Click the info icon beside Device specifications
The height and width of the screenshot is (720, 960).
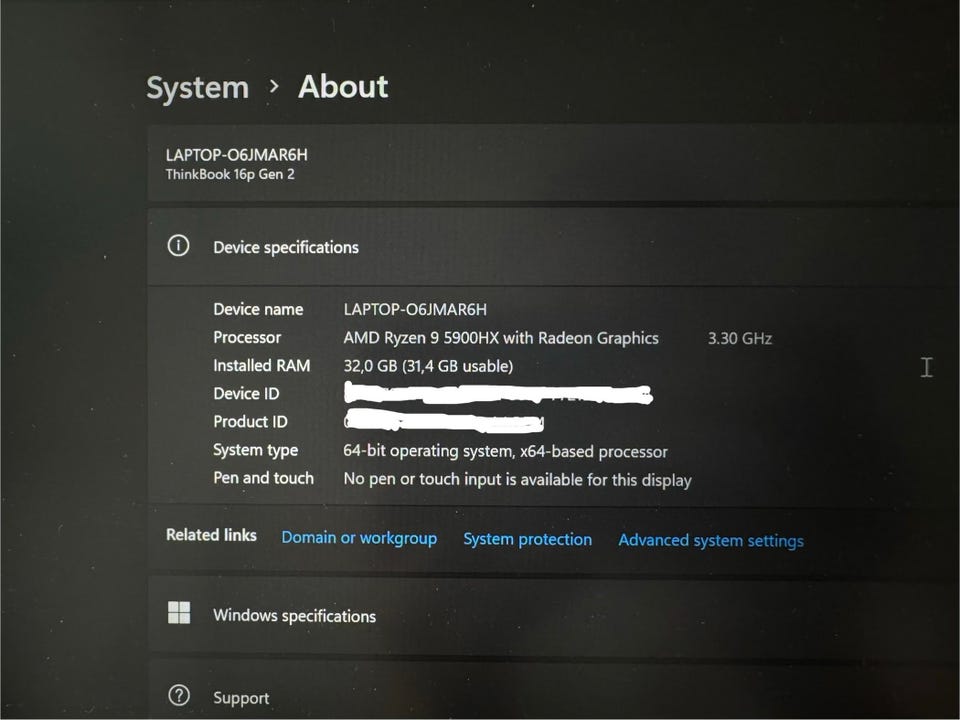(x=178, y=246)
